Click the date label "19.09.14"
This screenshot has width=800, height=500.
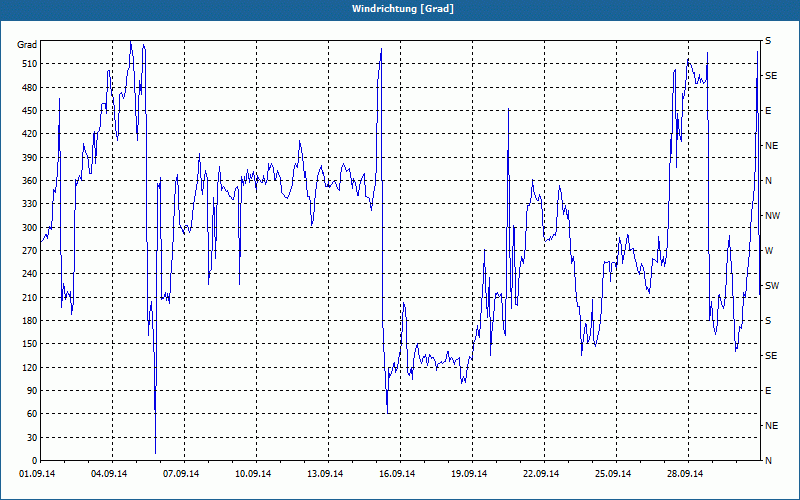[469, 474]
